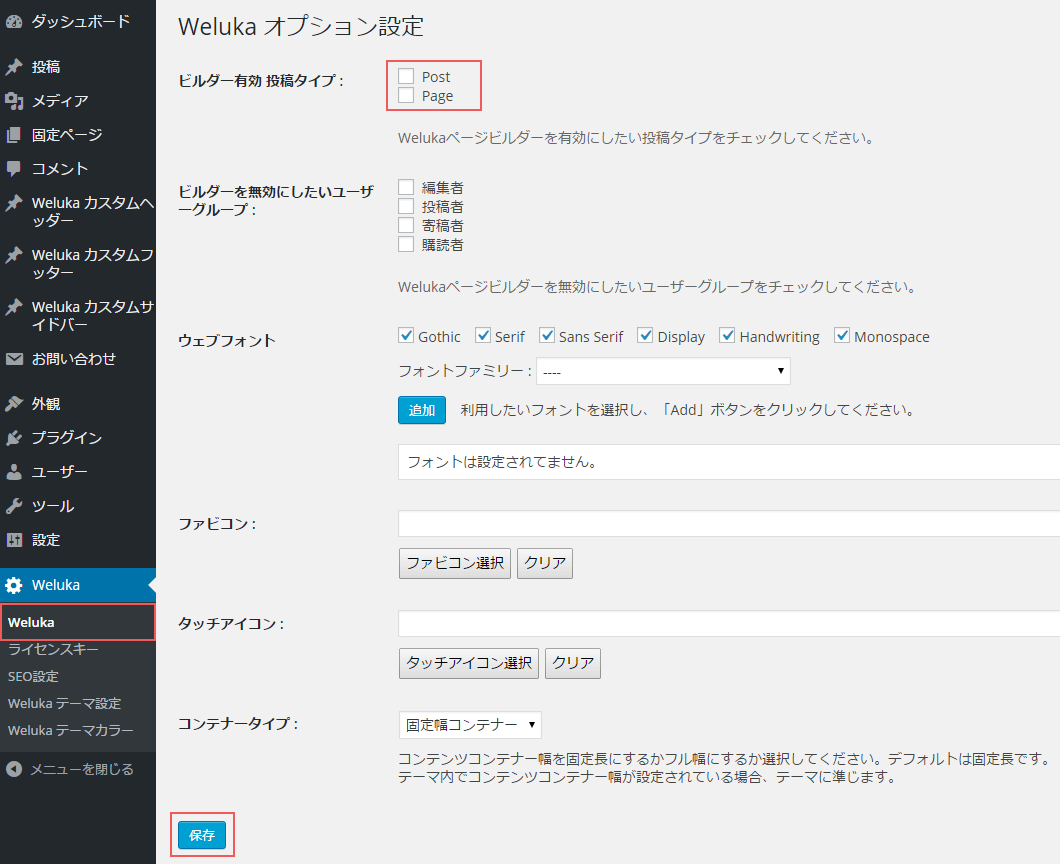The image size is (1060, 864).
Task: Click the 投稿 pushpin icon
Action: (14, 67)
